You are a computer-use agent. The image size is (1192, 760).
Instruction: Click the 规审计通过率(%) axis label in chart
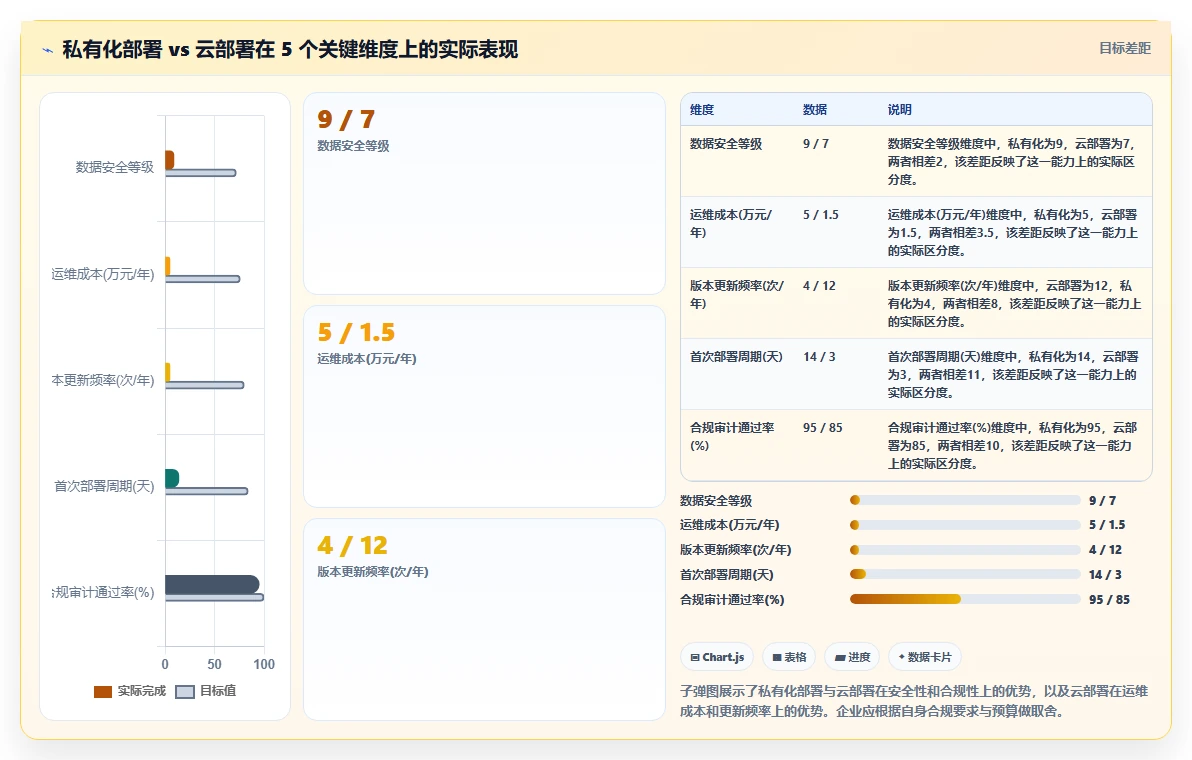click(103, 593)
